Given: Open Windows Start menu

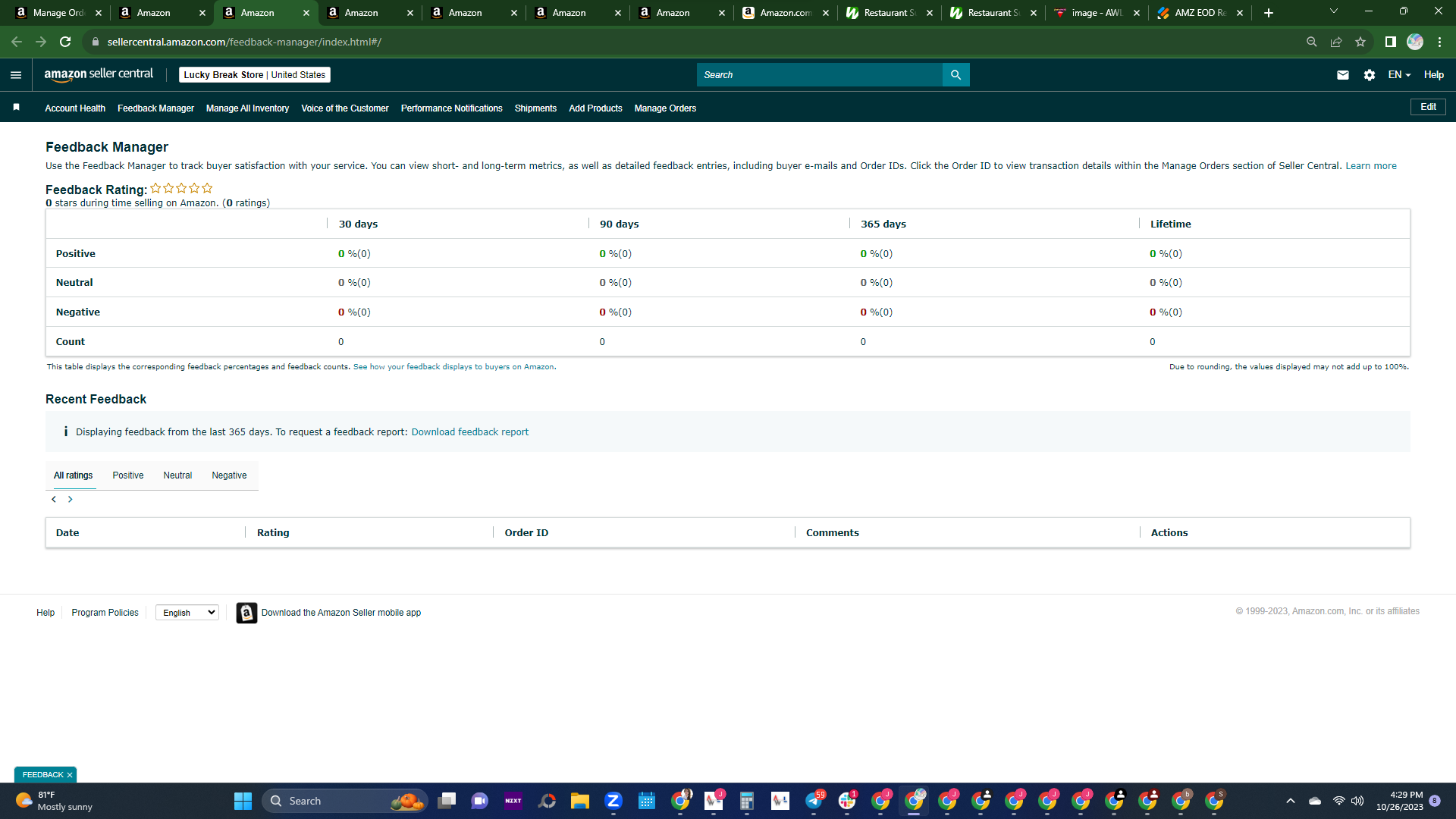Looking at the screenshot, I should (x=243, y=801).
